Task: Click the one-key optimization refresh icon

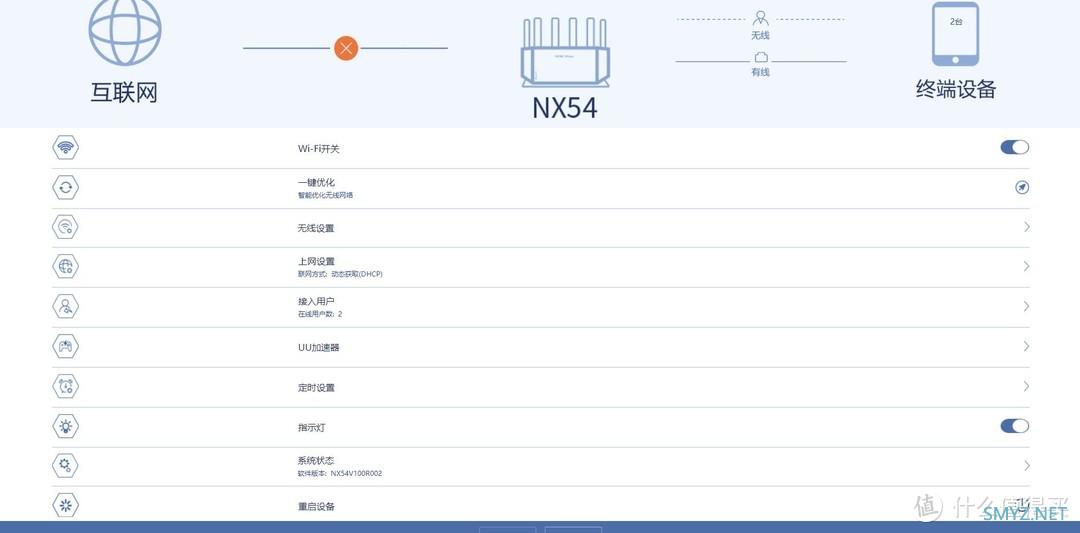Action: (65, 187)
